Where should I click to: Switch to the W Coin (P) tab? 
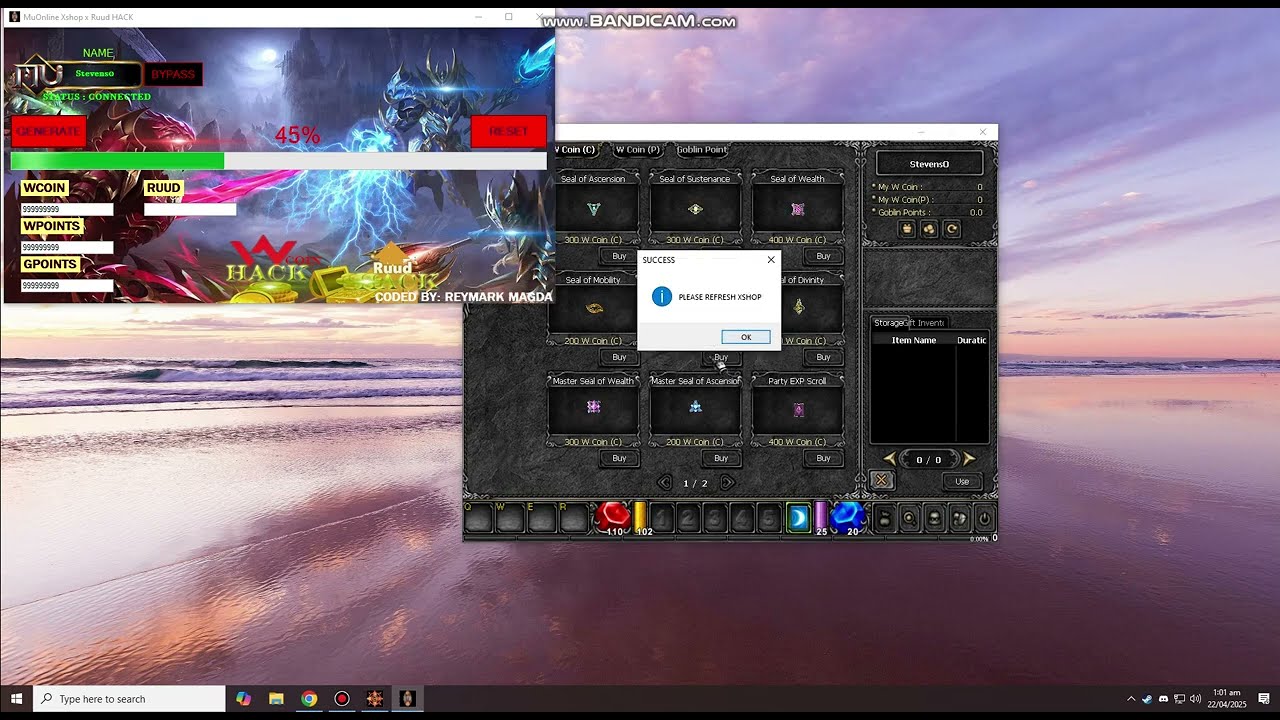637,150
